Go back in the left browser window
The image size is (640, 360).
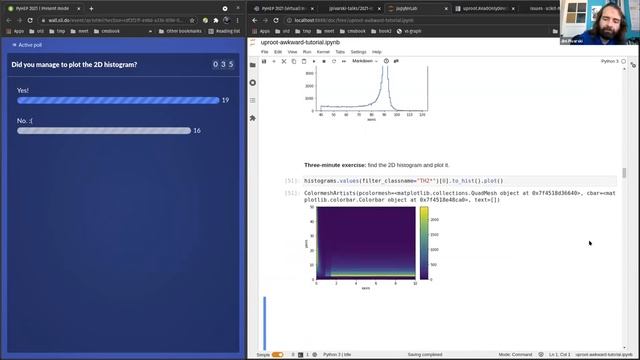click(9, 20)
